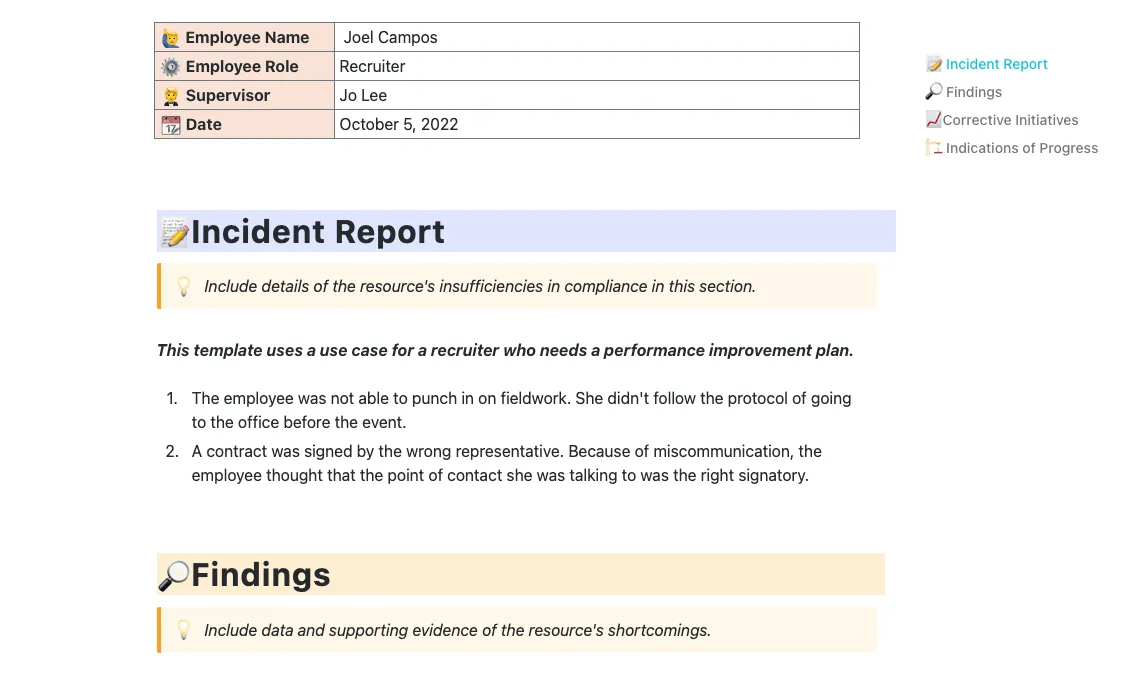The height and width of the screenshot is (679, 1127).
Task: Click the memo icon beside Incident Report heading
Action: click(175, 233)
